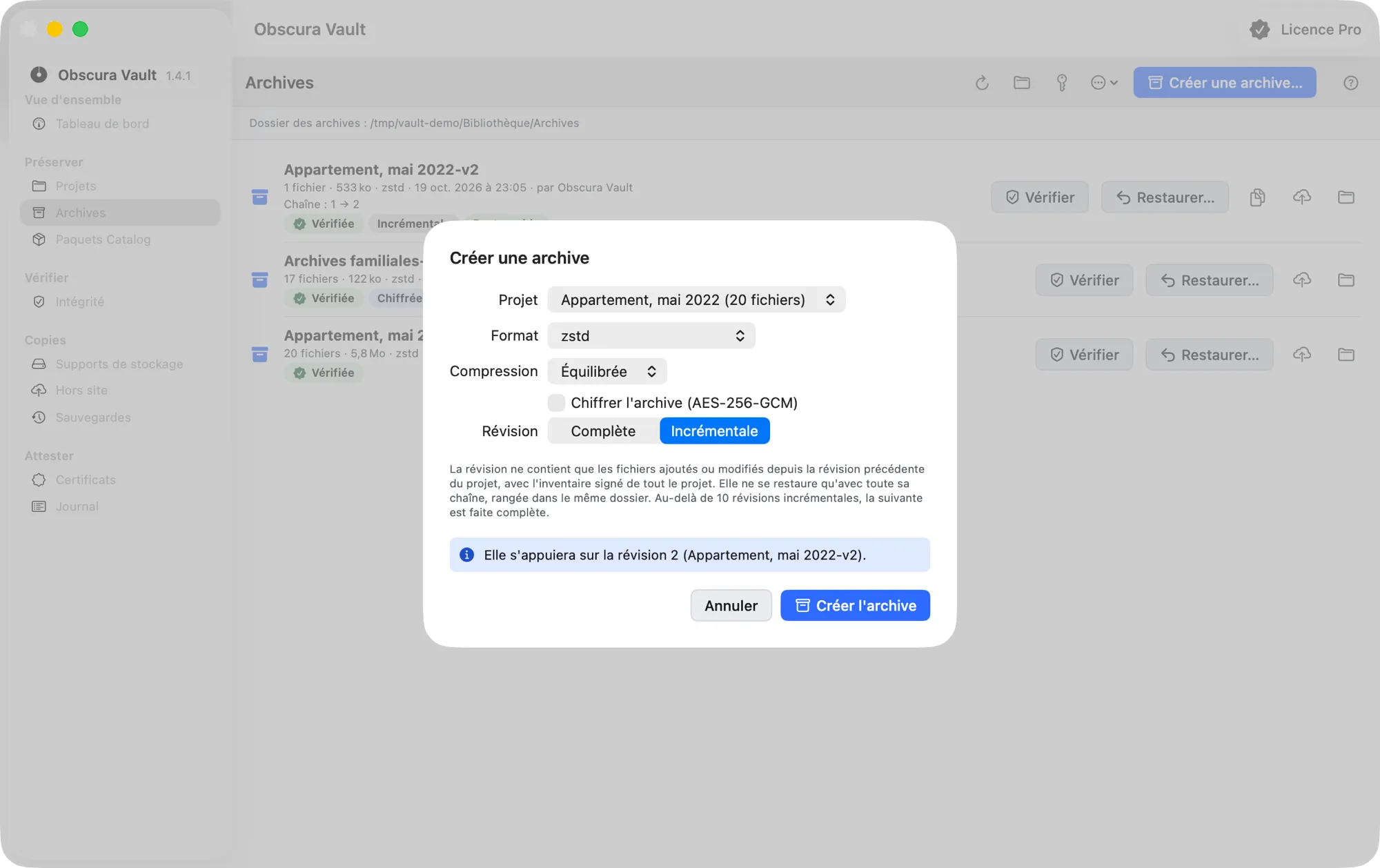Click the Vérifiée badge of Archives familiales

324,298
